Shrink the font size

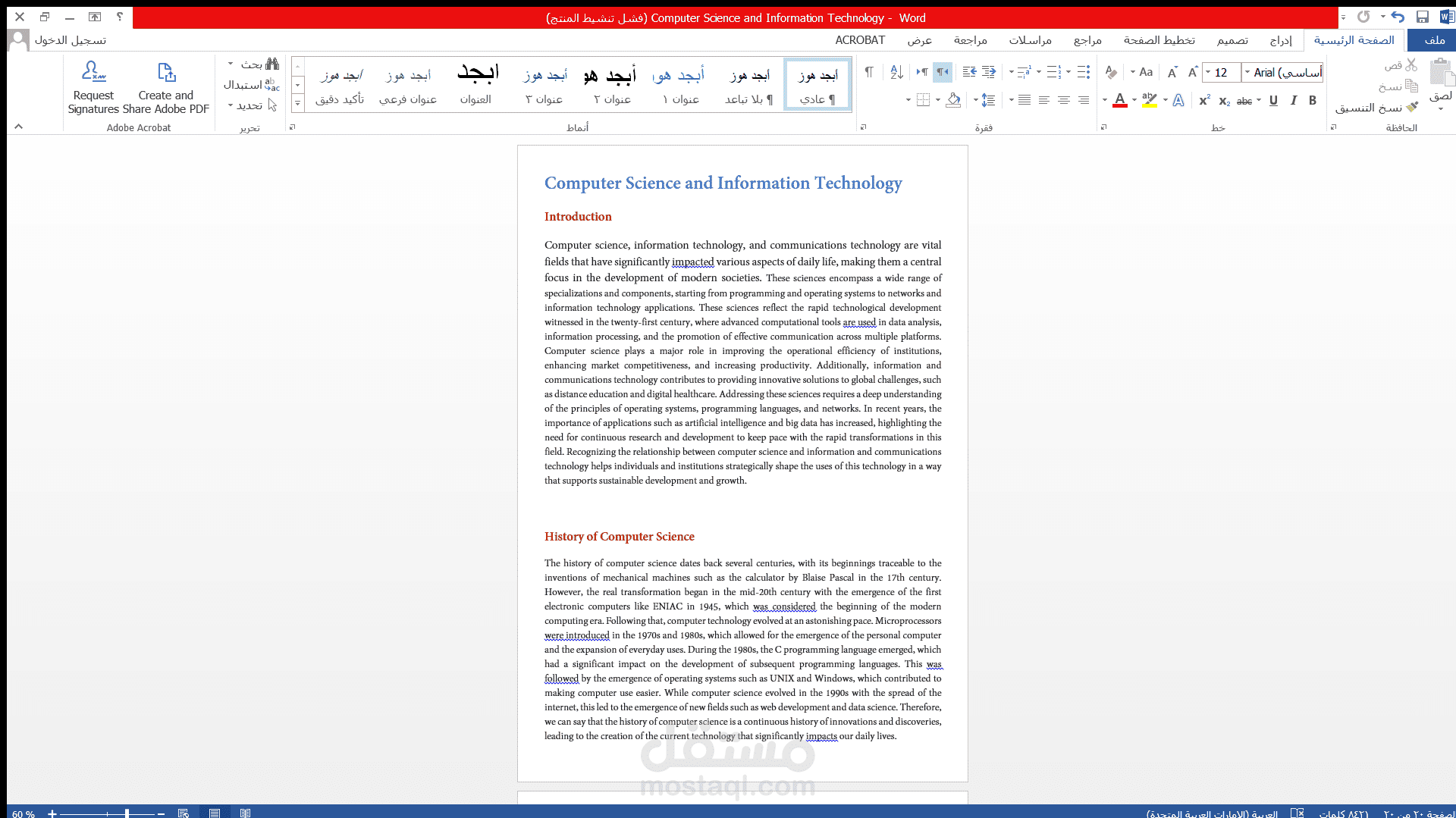[1172, 72]
